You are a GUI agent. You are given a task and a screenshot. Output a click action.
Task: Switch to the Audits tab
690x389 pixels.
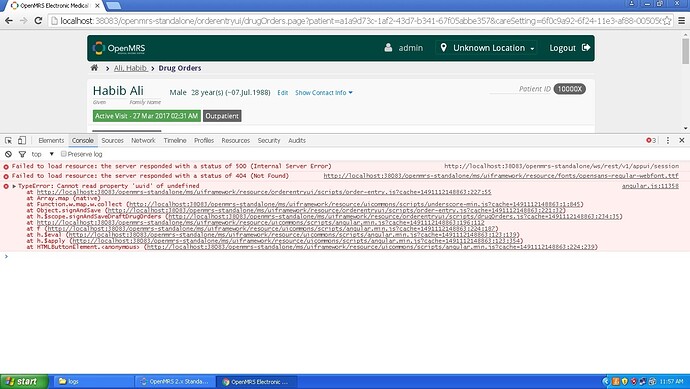coord(297,140)
